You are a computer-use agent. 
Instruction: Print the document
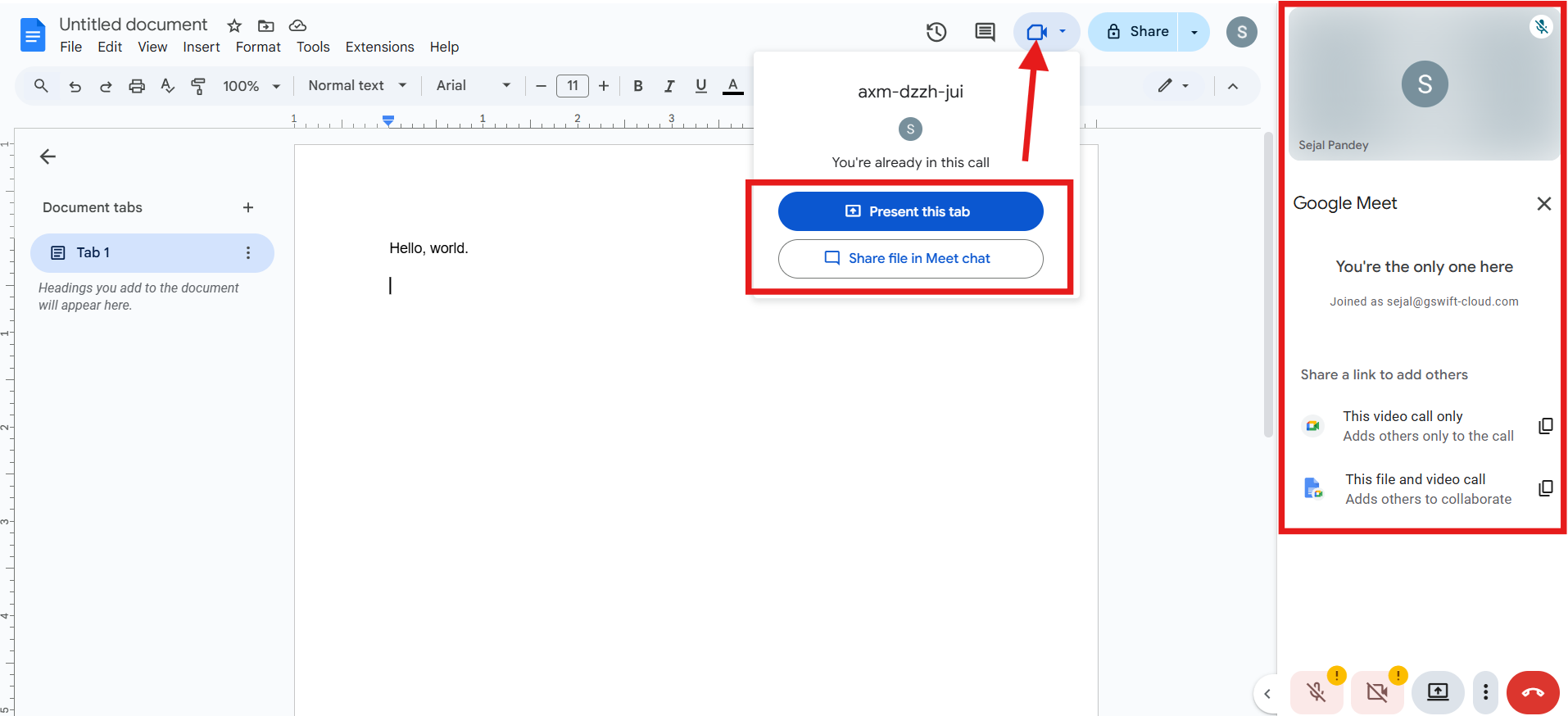point(137,86)
